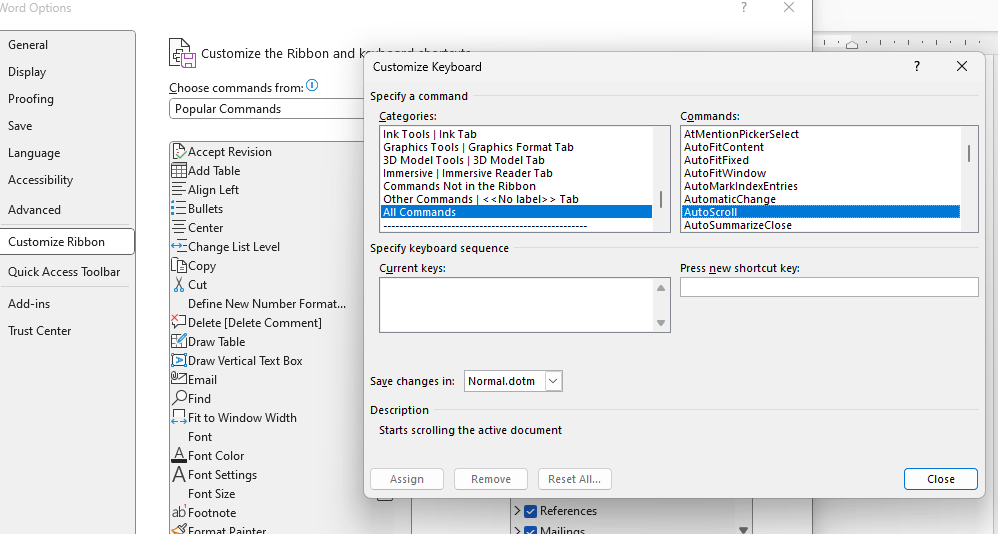
Task: Select Define New Number Format command
Action: tap(267, 304)
